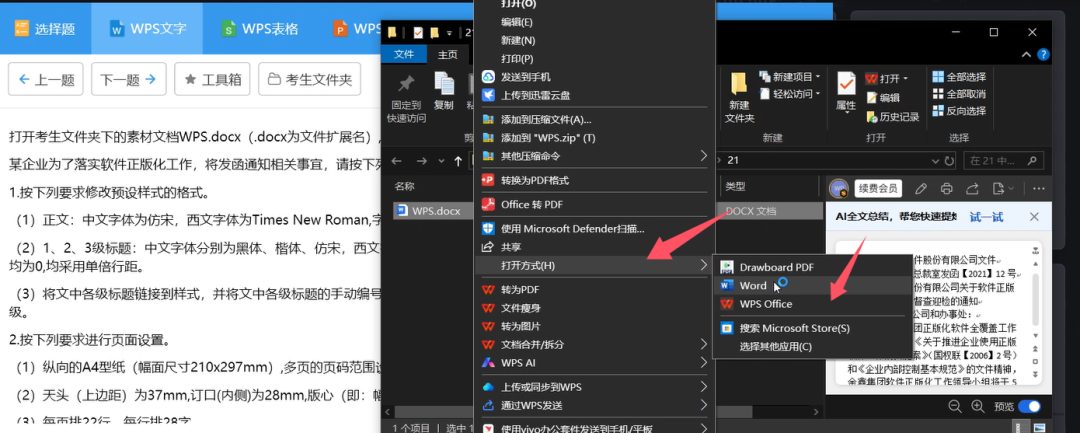Image resolution: width=1080 pixels, height=433 pixels.
Task: Create 新建文件夹 from ribbon
Action: point(739,98)
